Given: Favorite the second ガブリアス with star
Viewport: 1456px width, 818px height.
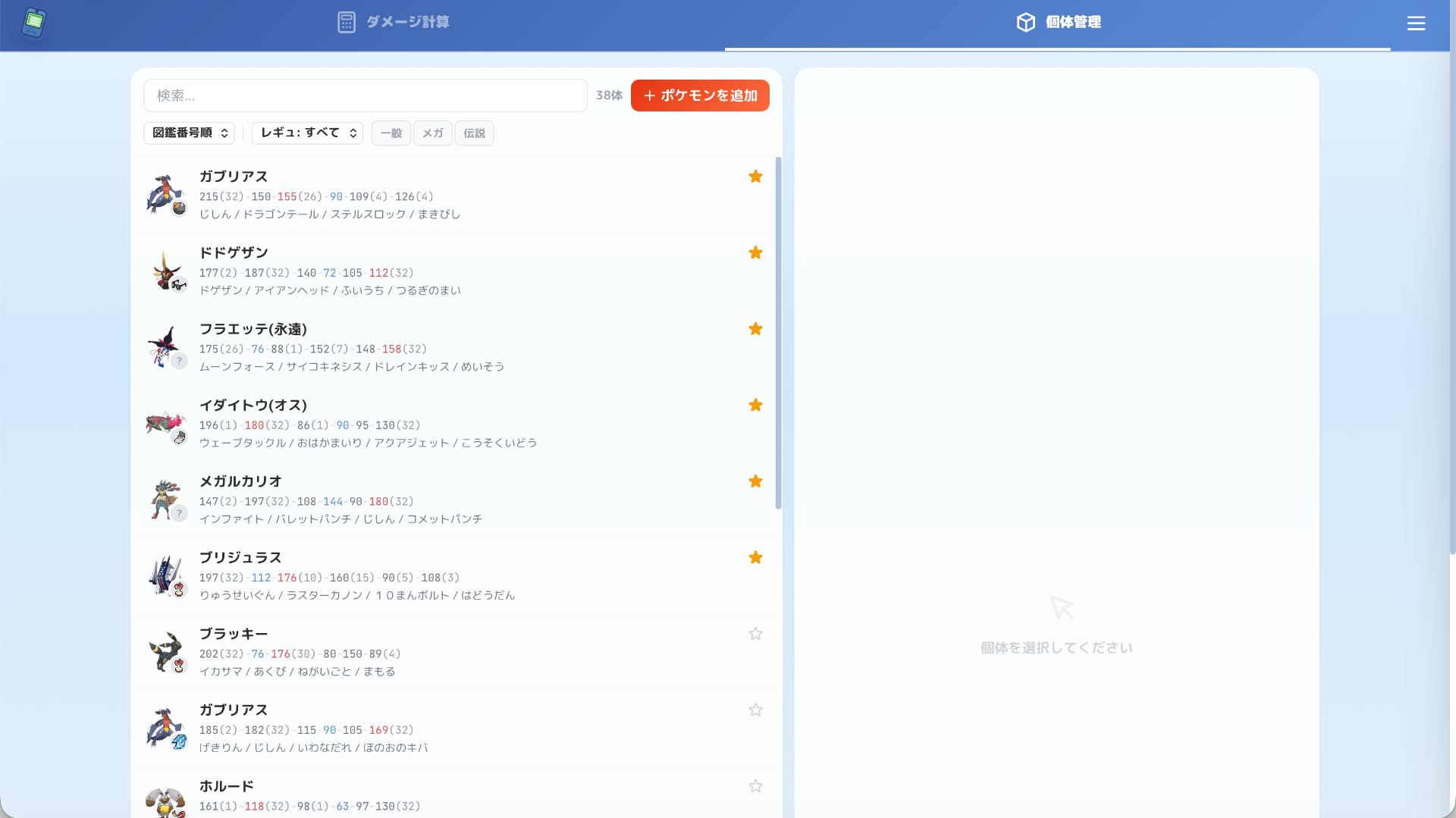Looking at the screenshot, I should click(x=755, y=710).
